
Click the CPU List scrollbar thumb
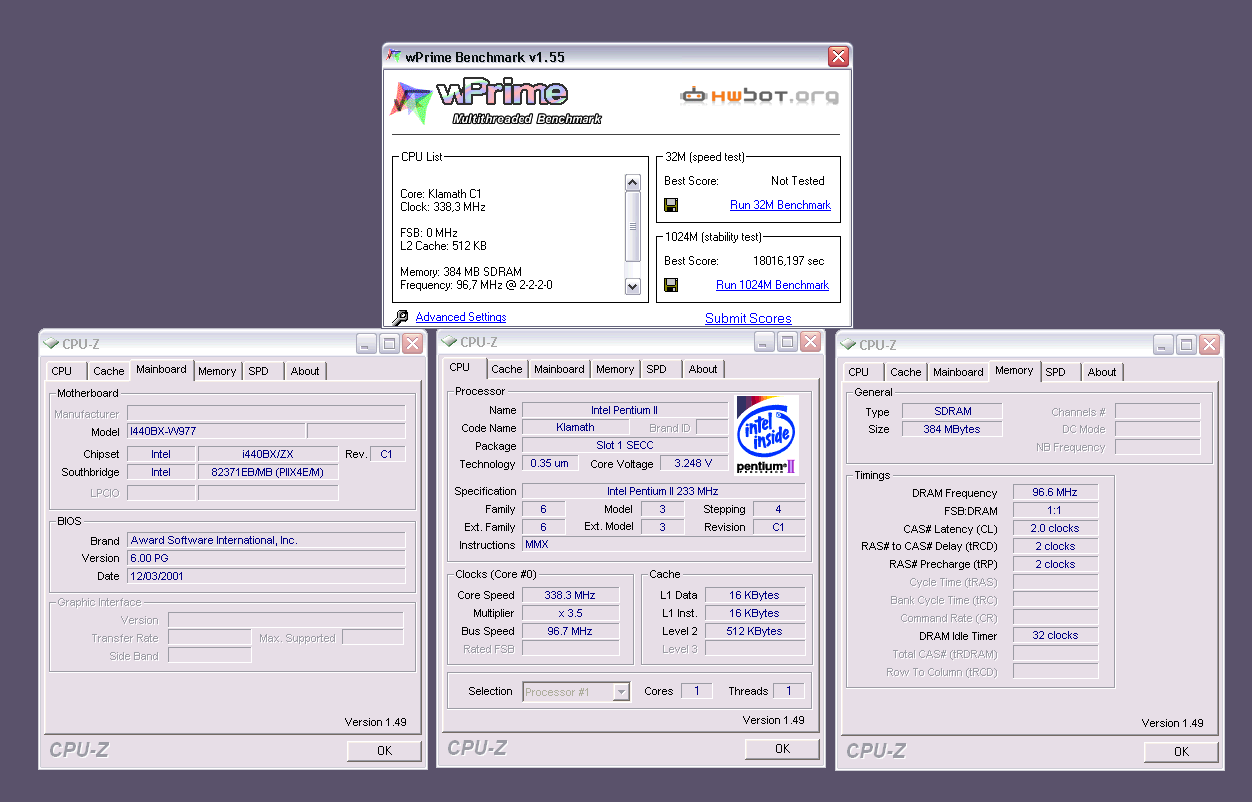pyautogui.click(x=632, y=227)
